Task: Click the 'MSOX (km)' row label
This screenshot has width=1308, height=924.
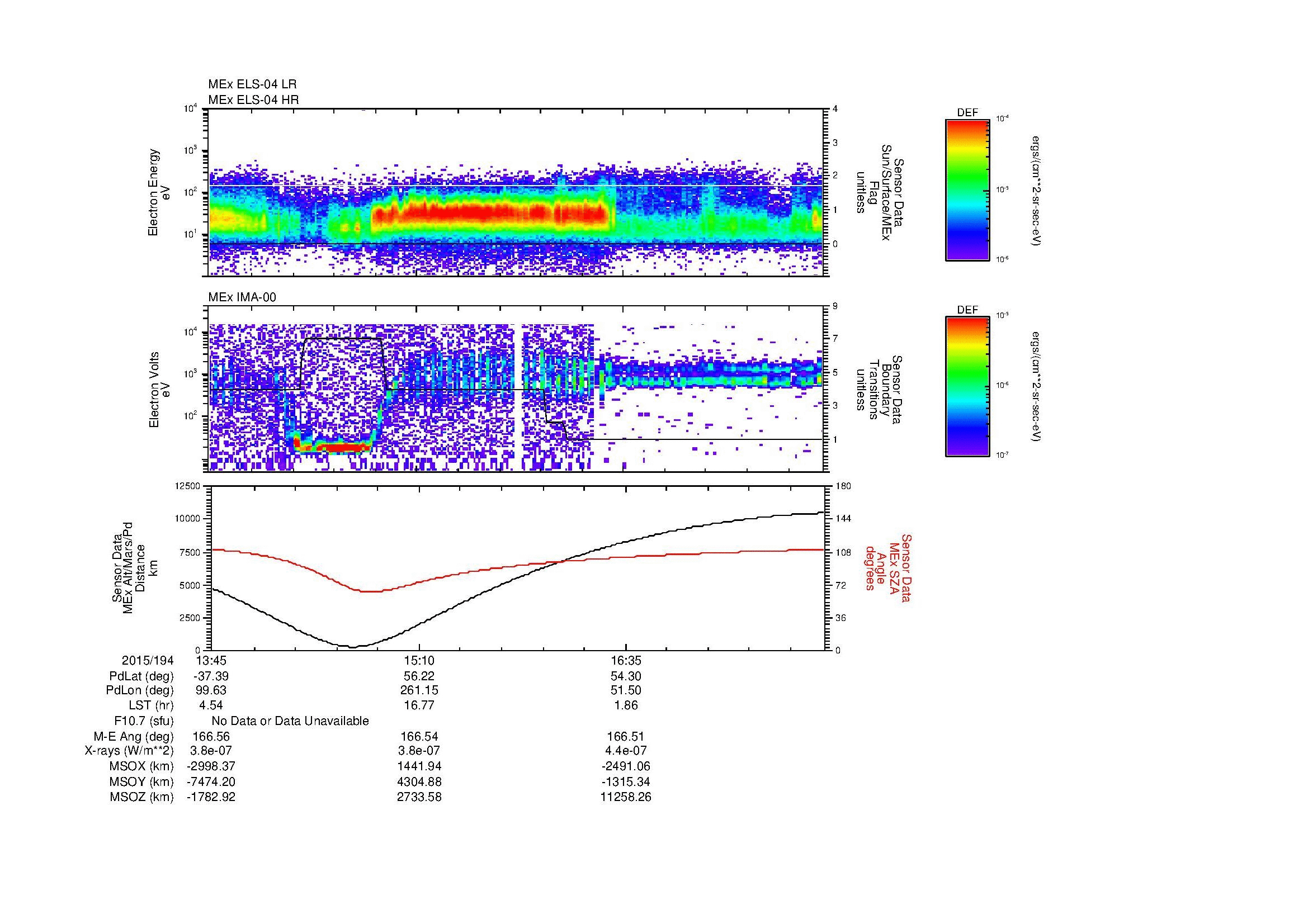Action: coord(141,766)
